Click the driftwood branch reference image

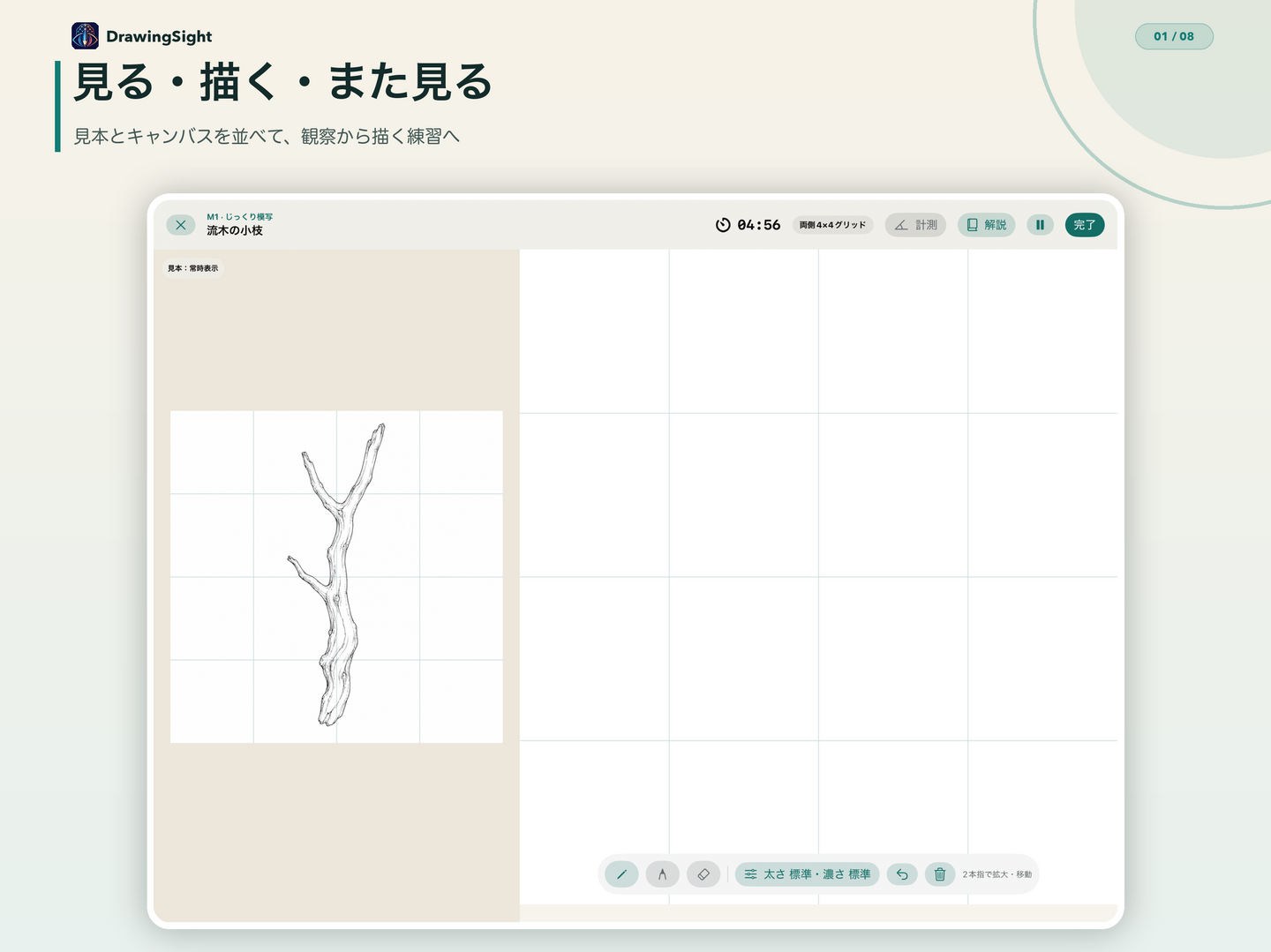point(336,576)
